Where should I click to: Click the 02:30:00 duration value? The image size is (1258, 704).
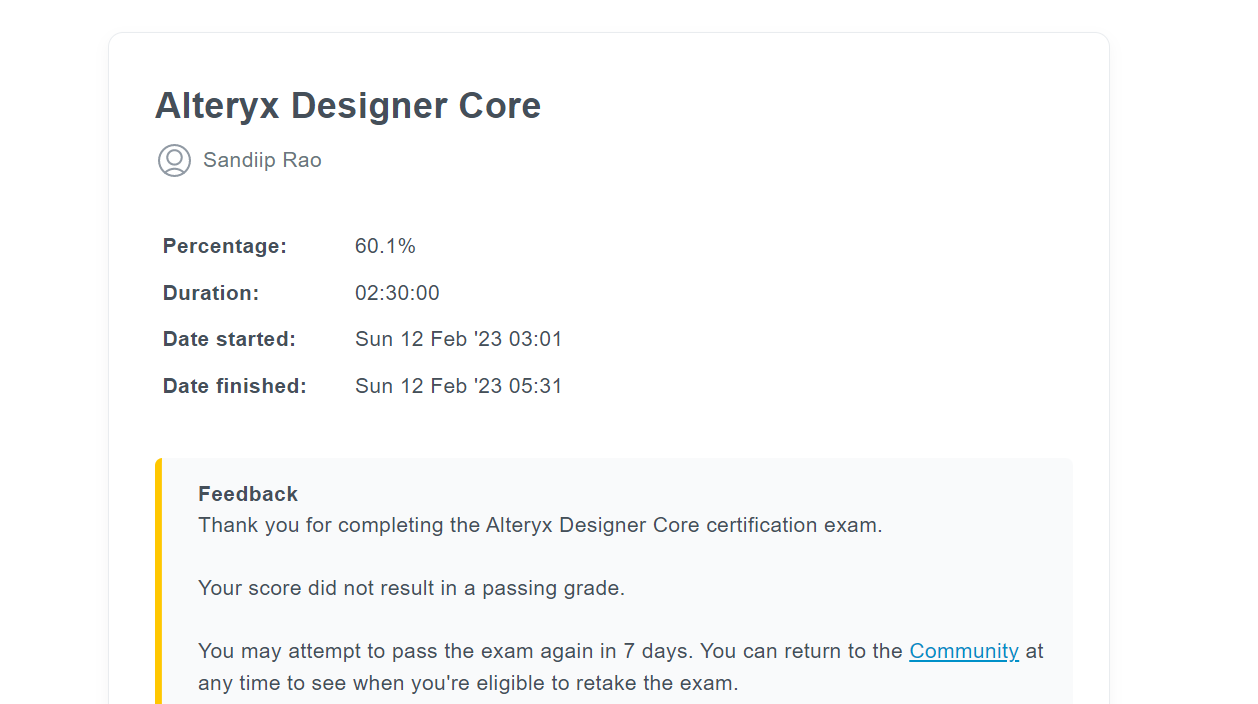coord(397,293)
